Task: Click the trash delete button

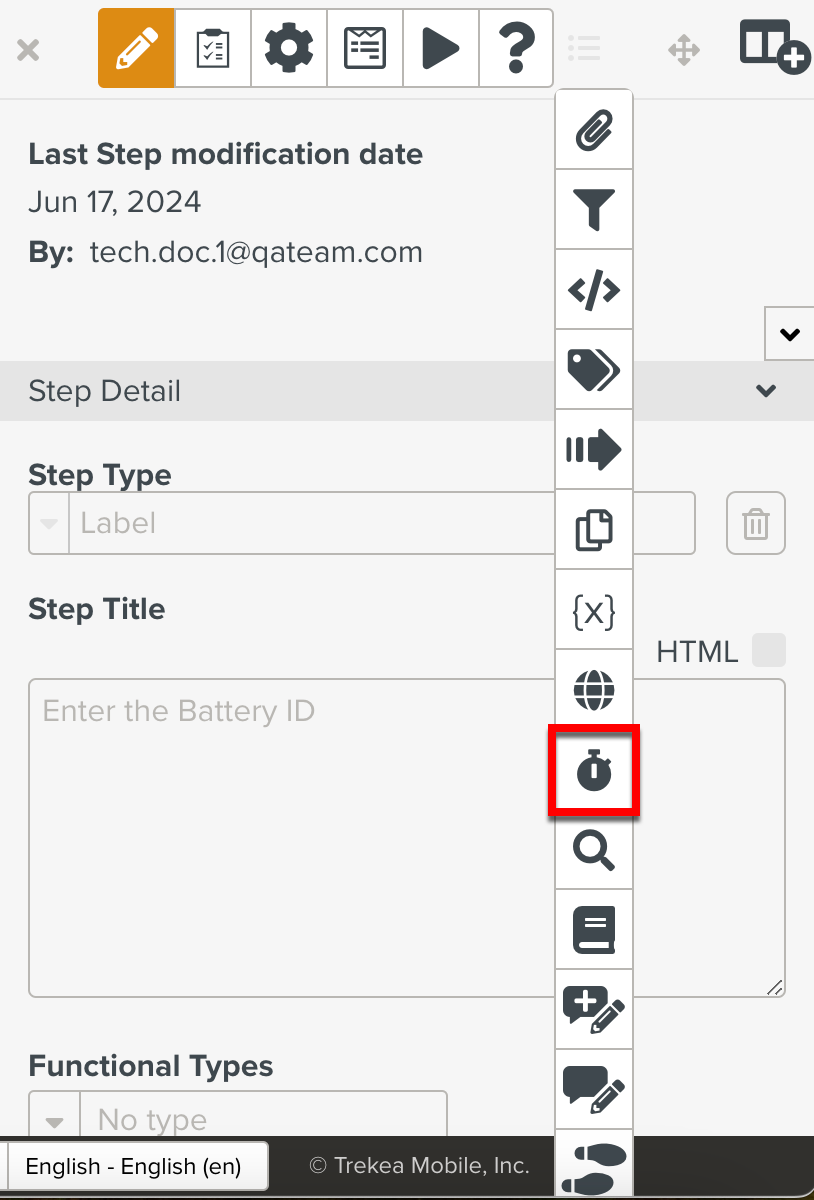Action: click(756, 523)
